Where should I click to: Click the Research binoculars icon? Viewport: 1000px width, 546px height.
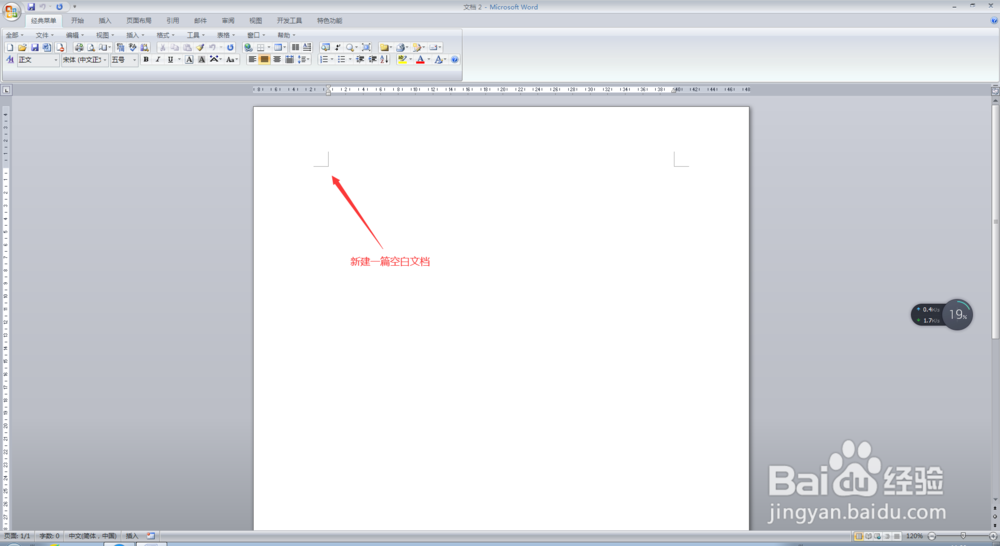(145, 47)
